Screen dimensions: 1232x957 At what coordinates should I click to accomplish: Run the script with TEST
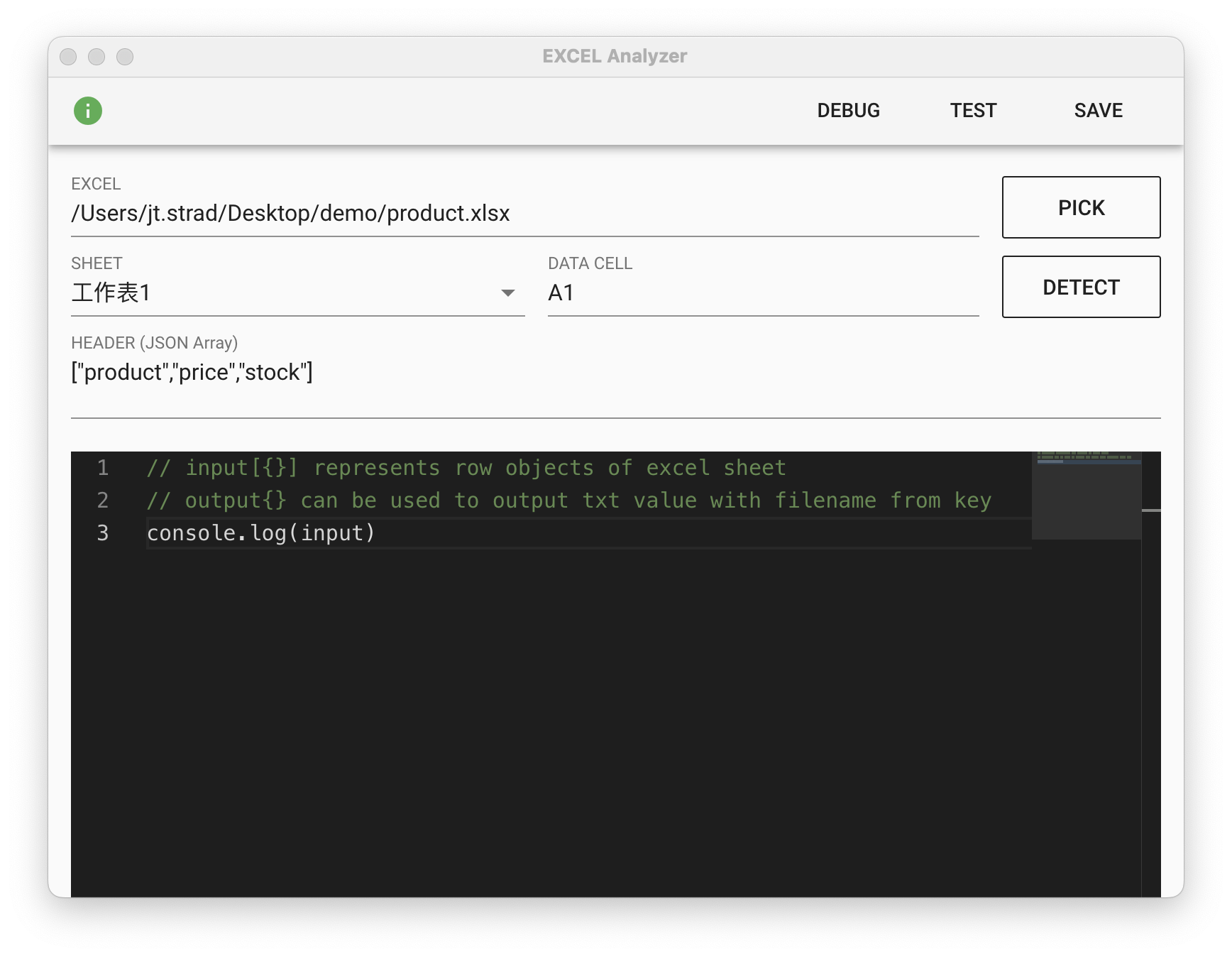click(973, 111)
